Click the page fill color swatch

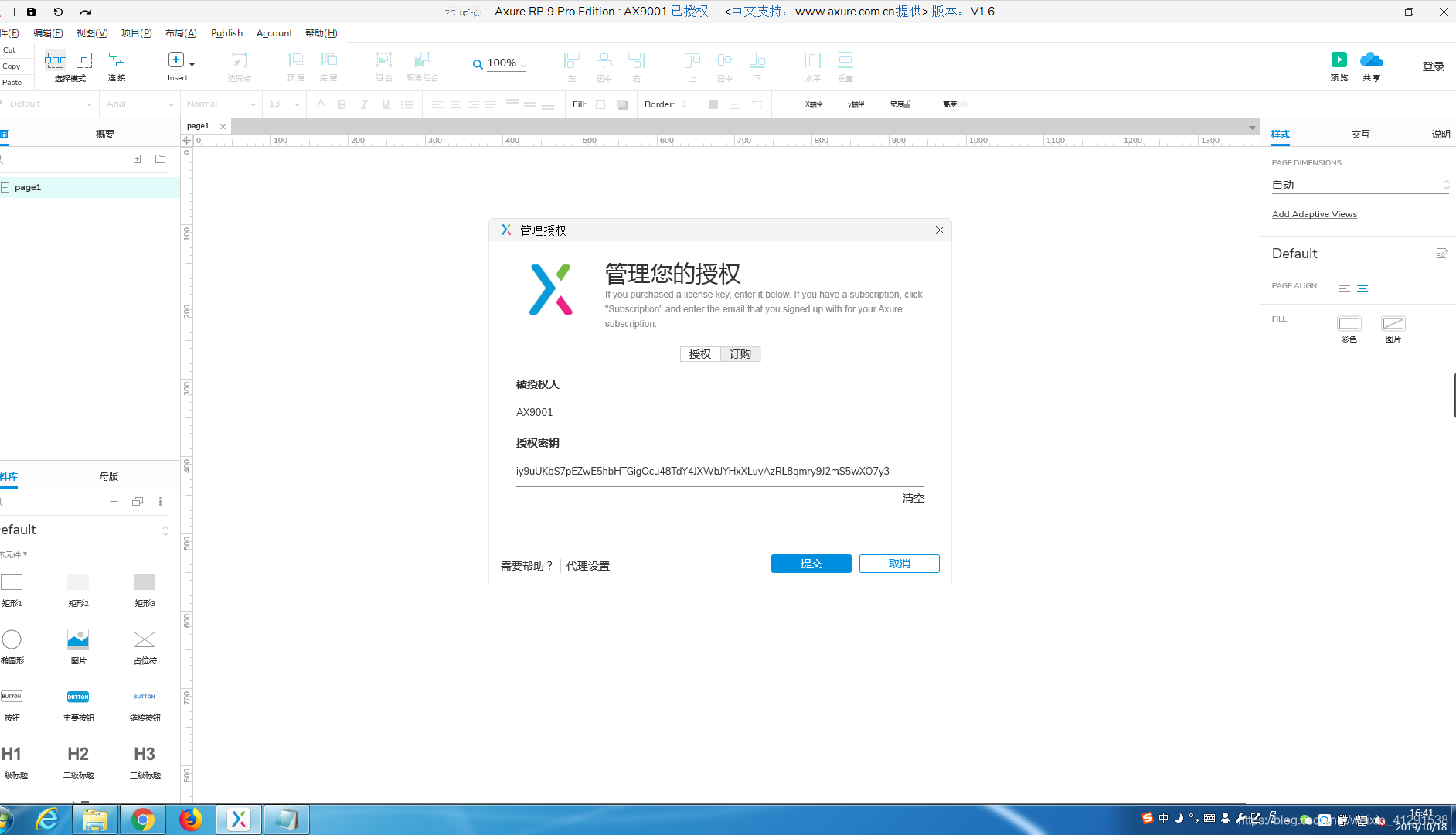pyautogui.click(x=1349, y=324)
